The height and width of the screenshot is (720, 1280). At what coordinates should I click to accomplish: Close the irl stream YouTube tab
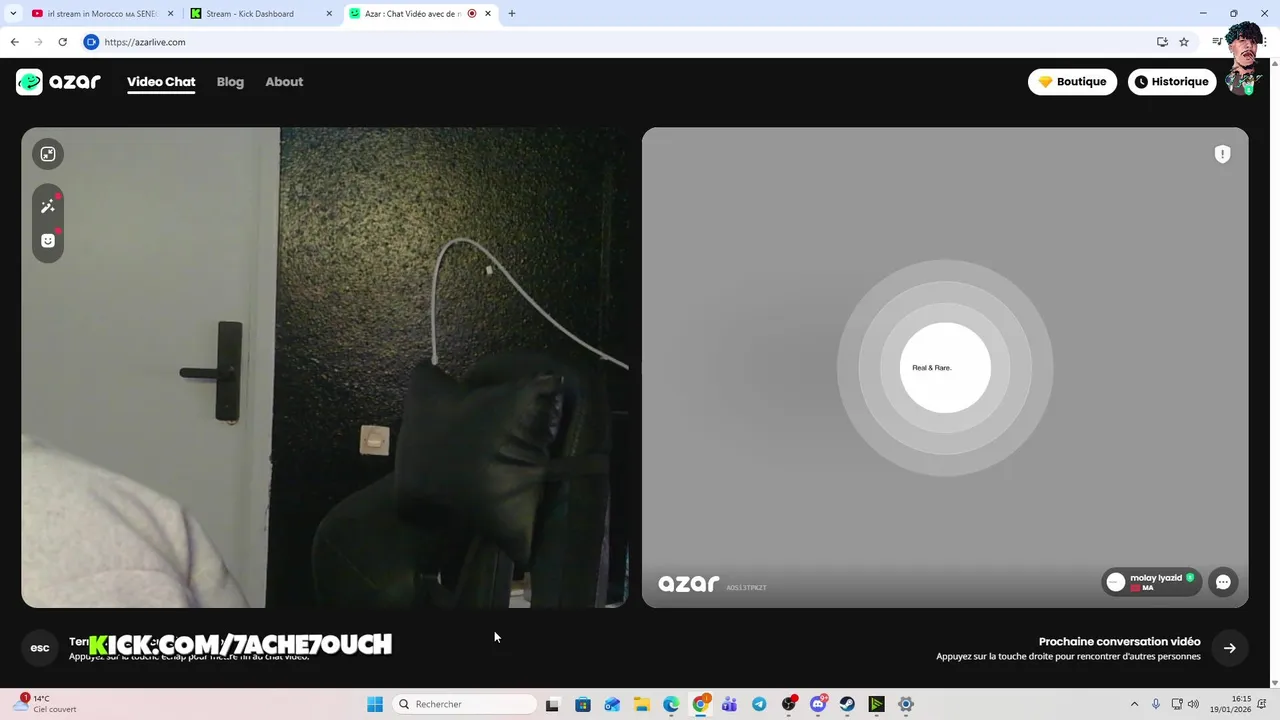pos(170,14)
